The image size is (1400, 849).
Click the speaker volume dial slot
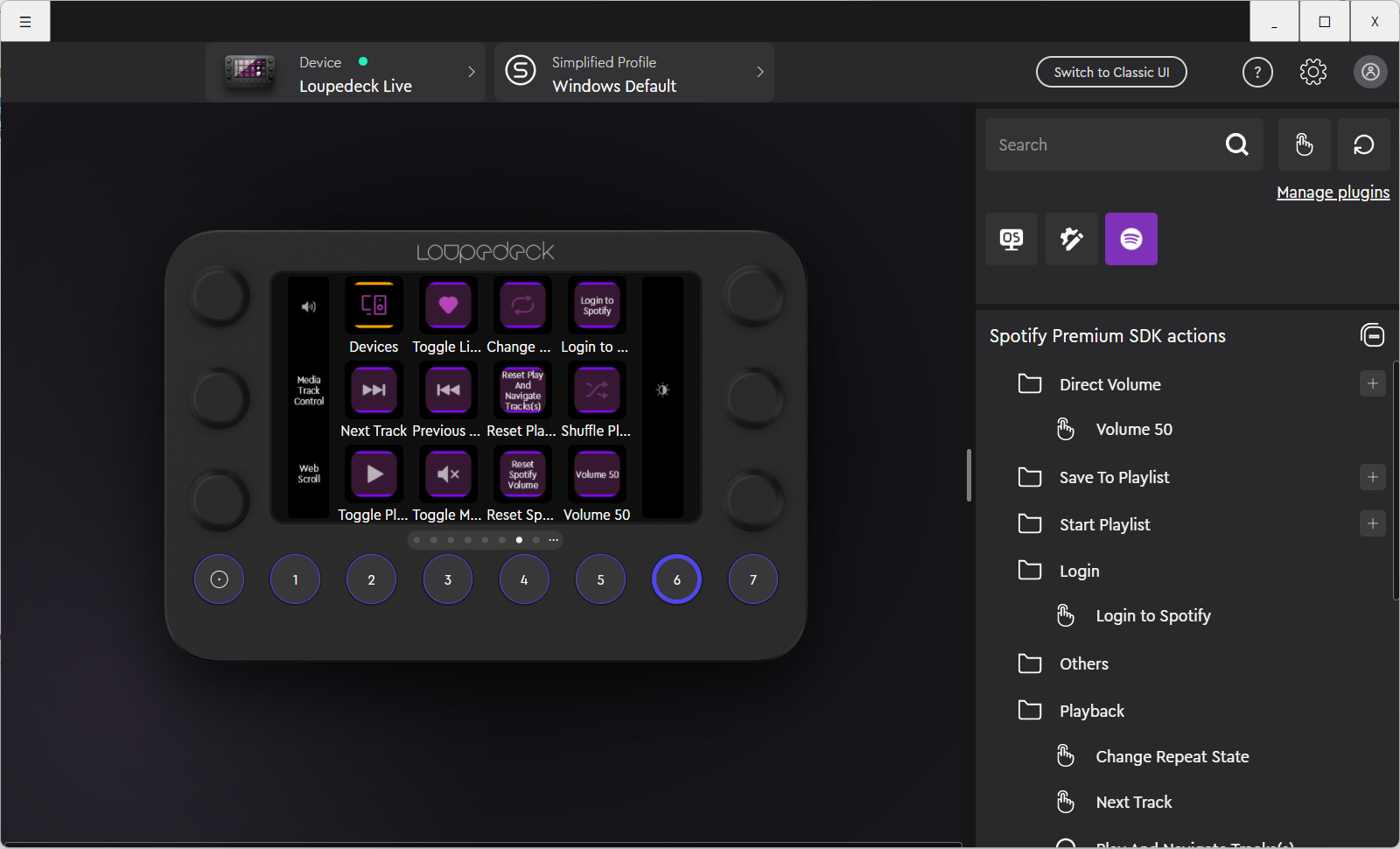309,306
